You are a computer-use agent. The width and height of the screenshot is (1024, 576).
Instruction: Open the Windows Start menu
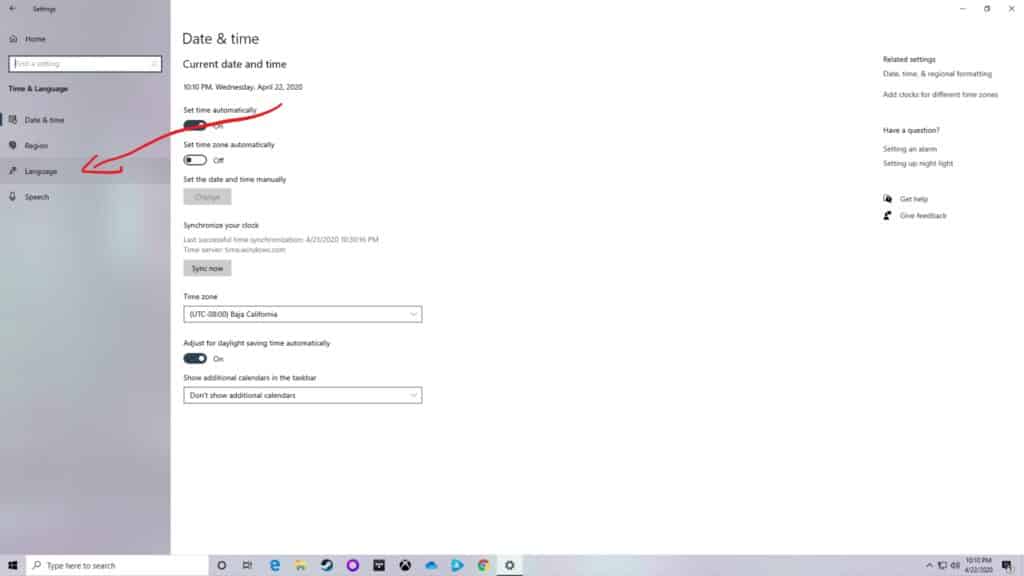coord(11,565)
